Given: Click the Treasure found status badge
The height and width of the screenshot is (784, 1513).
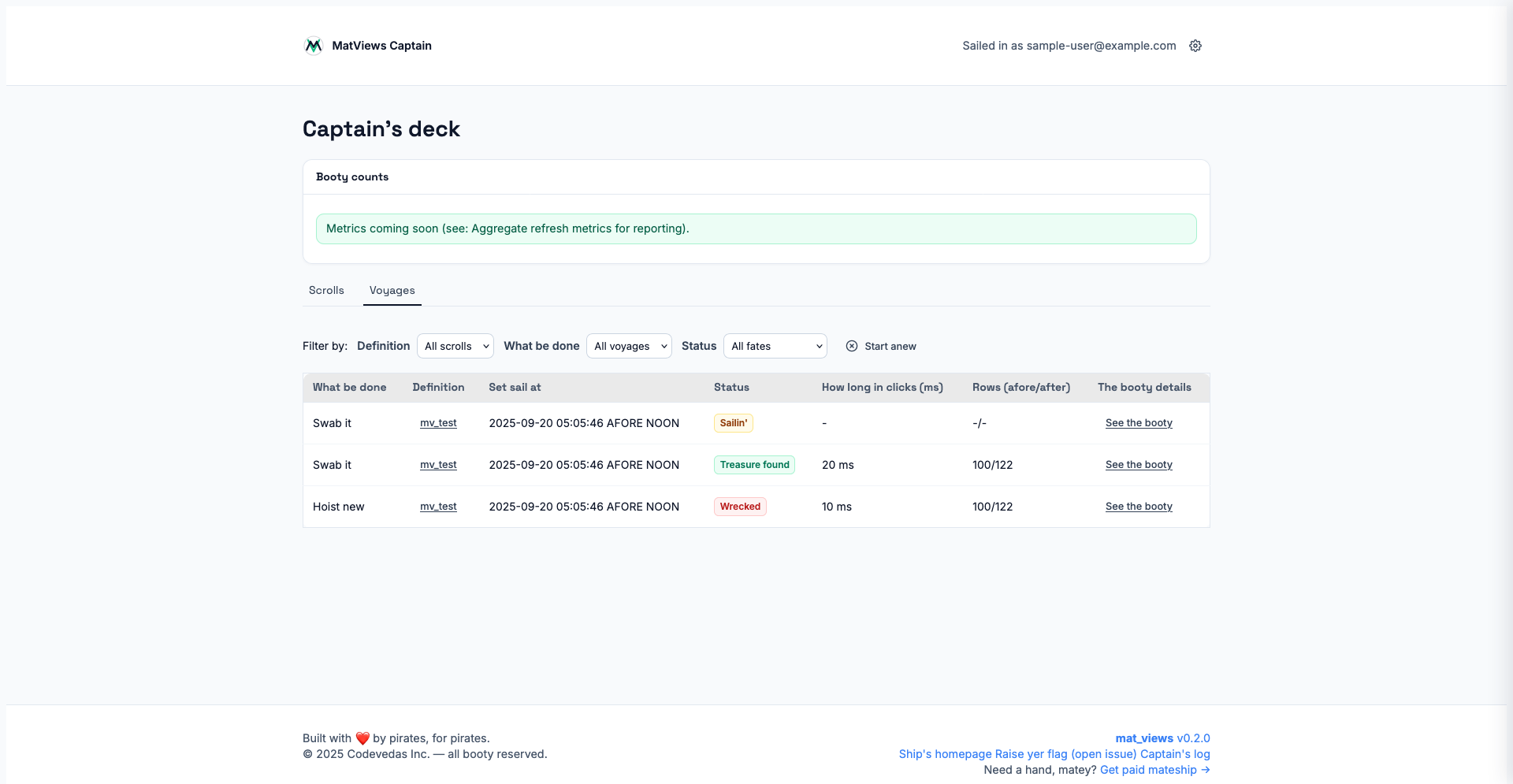Looking at the screenshot, I should 754,465.
